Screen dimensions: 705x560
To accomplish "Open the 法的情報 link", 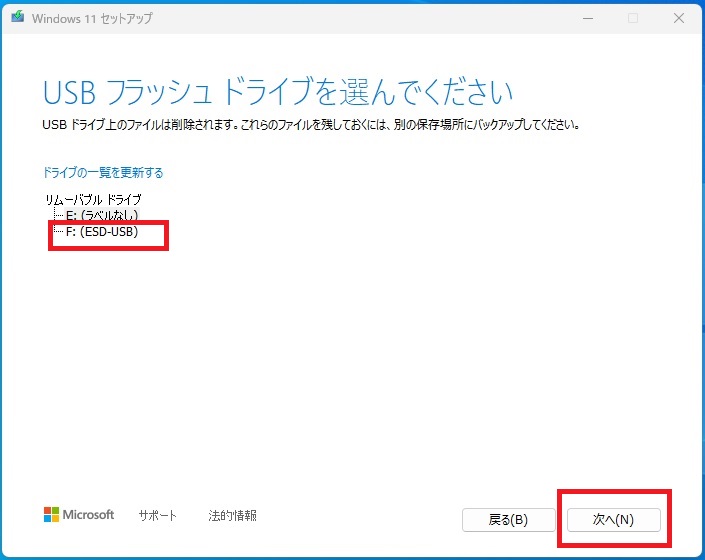I will click(x=232, y=515).
